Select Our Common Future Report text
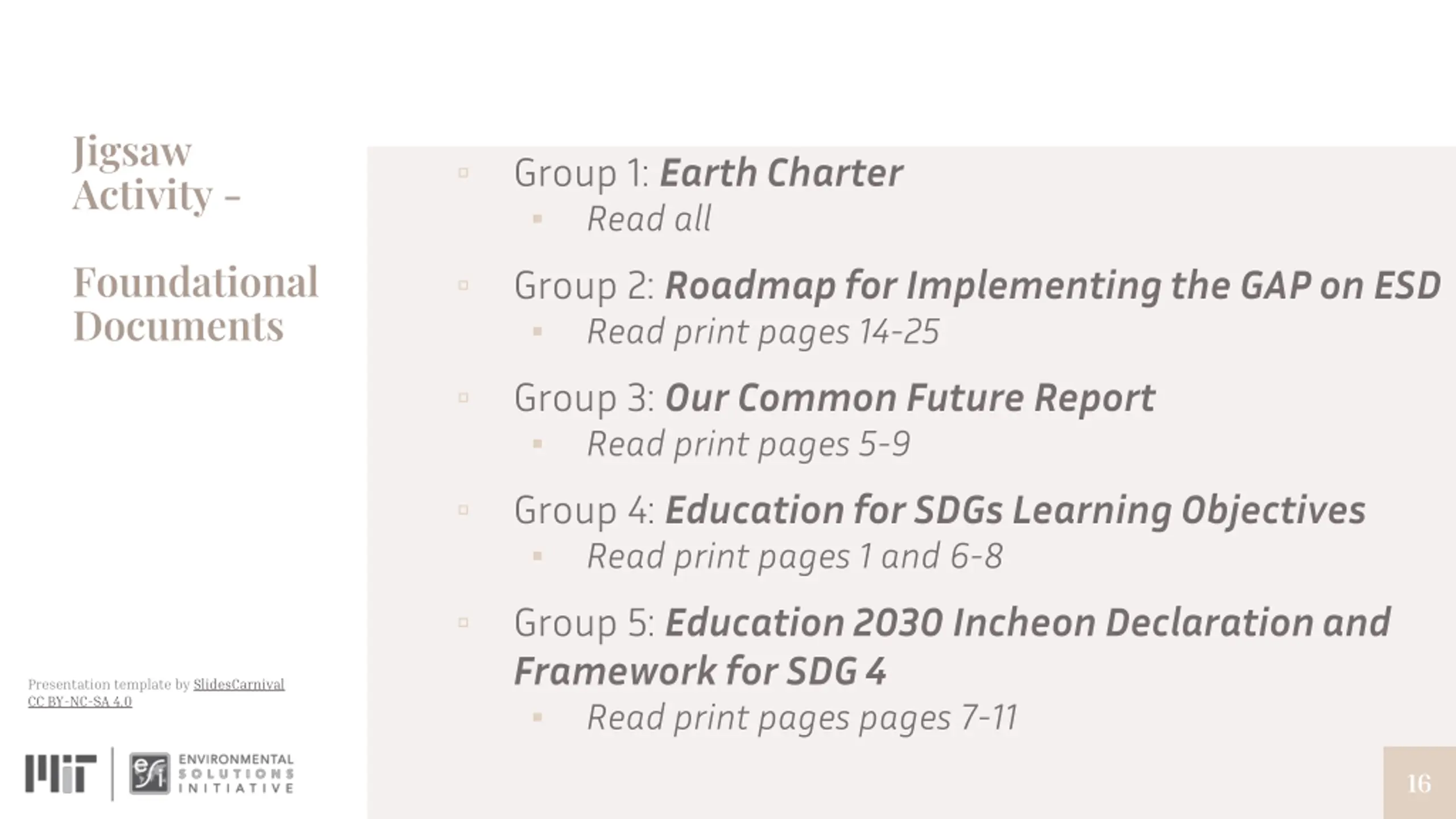Image resolution: width=1456 pixels, height=819 pixels. click(910, 398)
